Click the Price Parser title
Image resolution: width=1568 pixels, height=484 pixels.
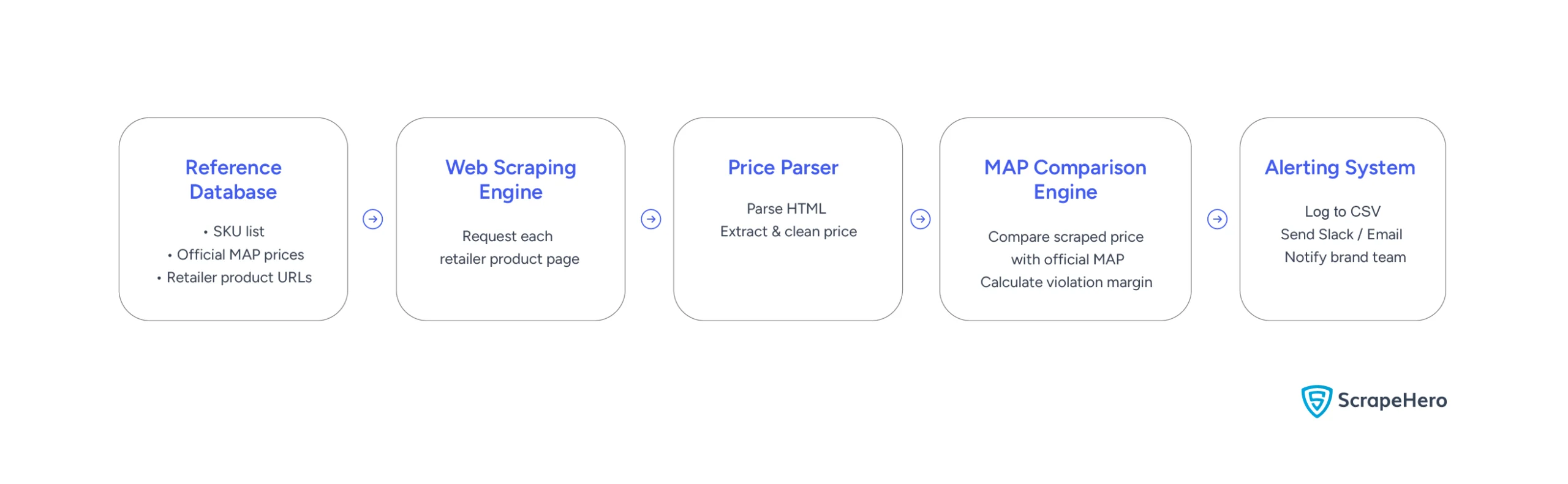[783, 168]
